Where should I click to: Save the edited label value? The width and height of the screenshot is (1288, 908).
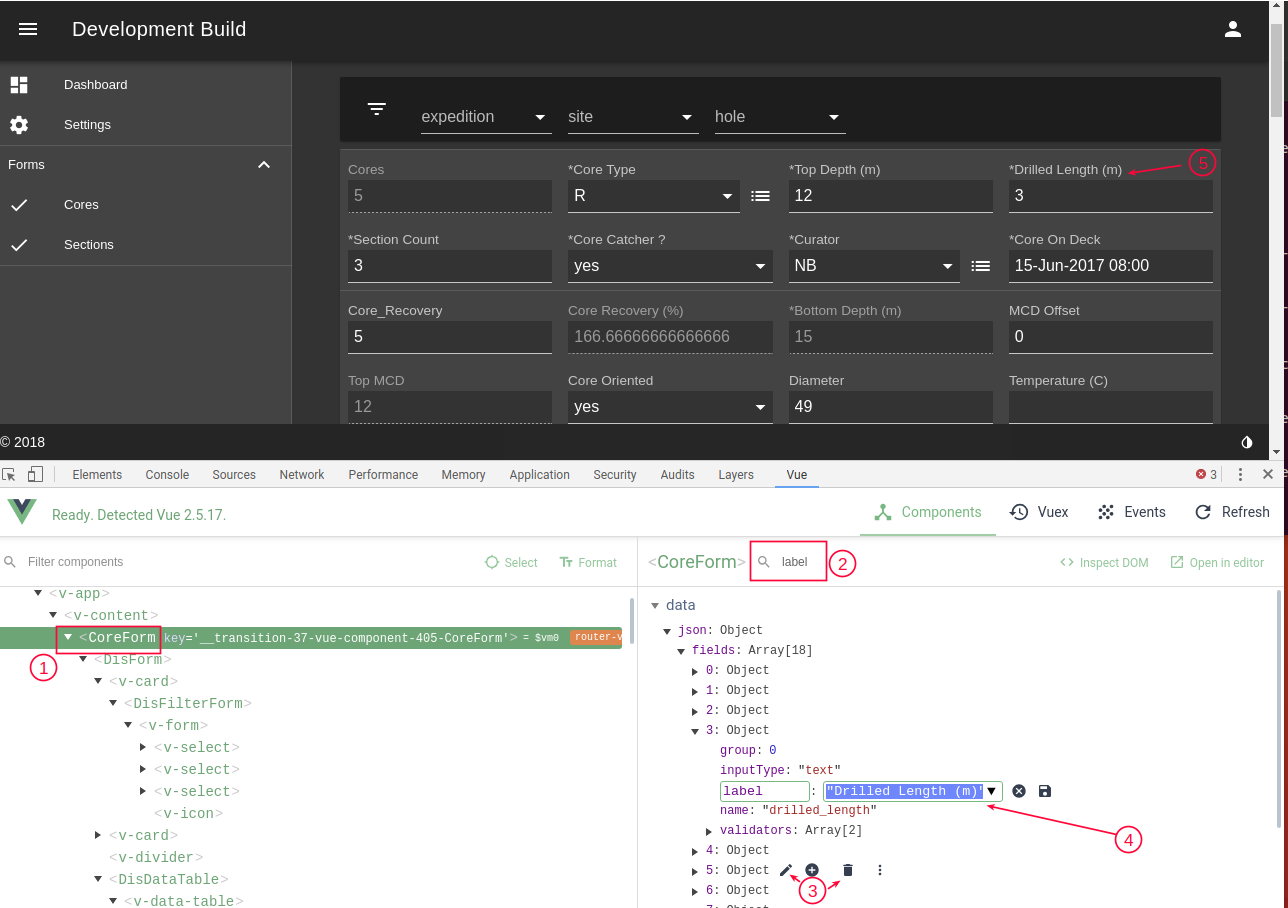pyautogui.click(x=1045, y=791)
